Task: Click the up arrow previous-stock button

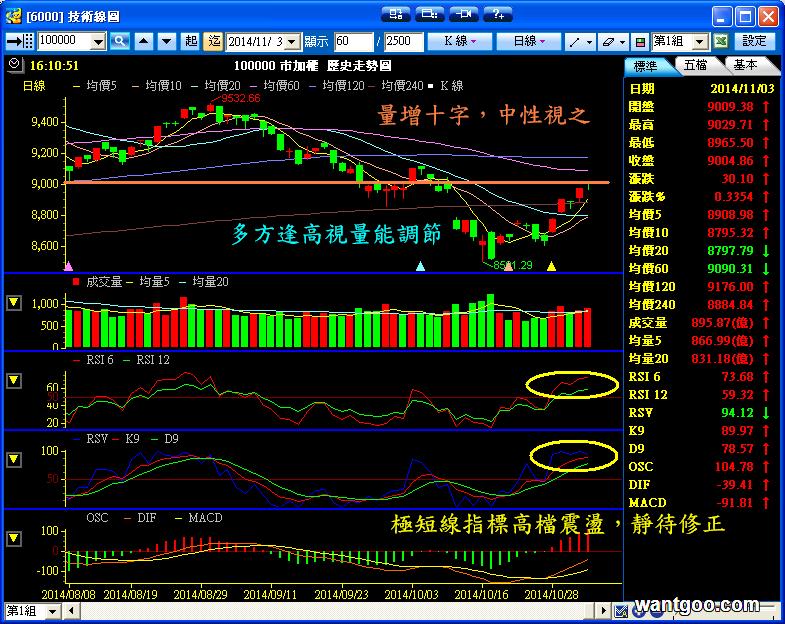Action: point(144,41)
